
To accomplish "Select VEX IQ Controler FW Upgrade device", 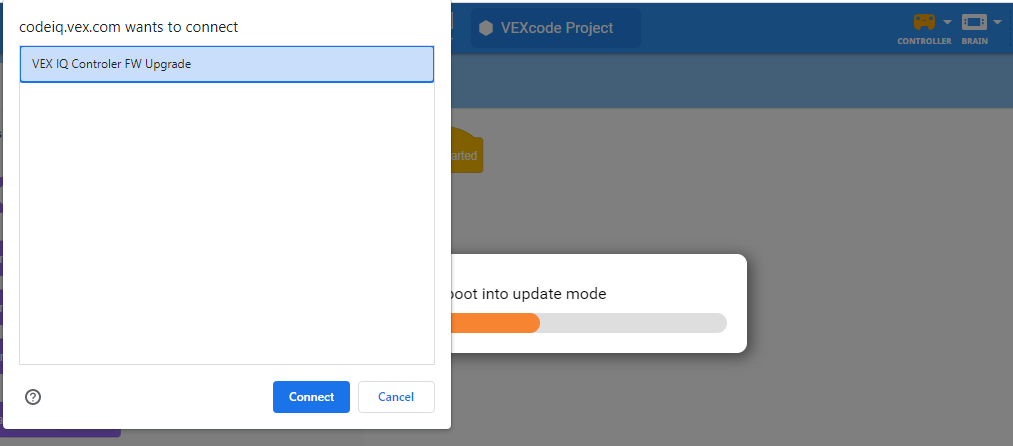I will pos(227,64).
